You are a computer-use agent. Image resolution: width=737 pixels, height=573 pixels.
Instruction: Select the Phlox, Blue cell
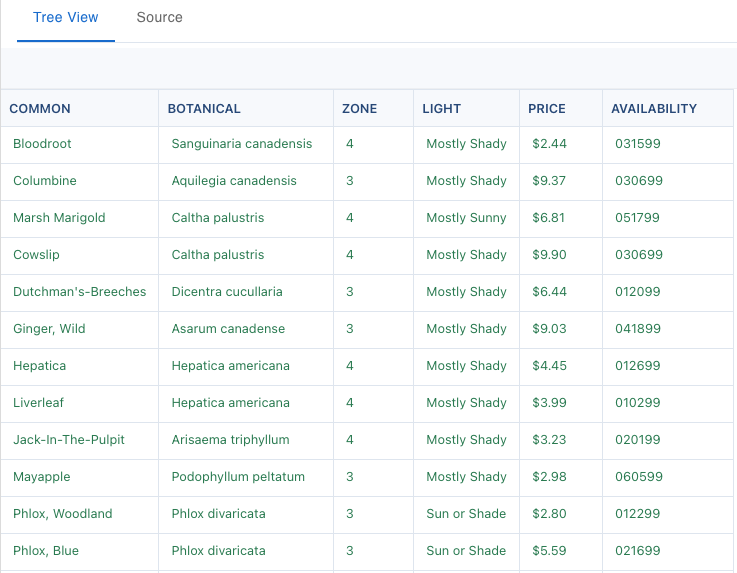(80, 551)
